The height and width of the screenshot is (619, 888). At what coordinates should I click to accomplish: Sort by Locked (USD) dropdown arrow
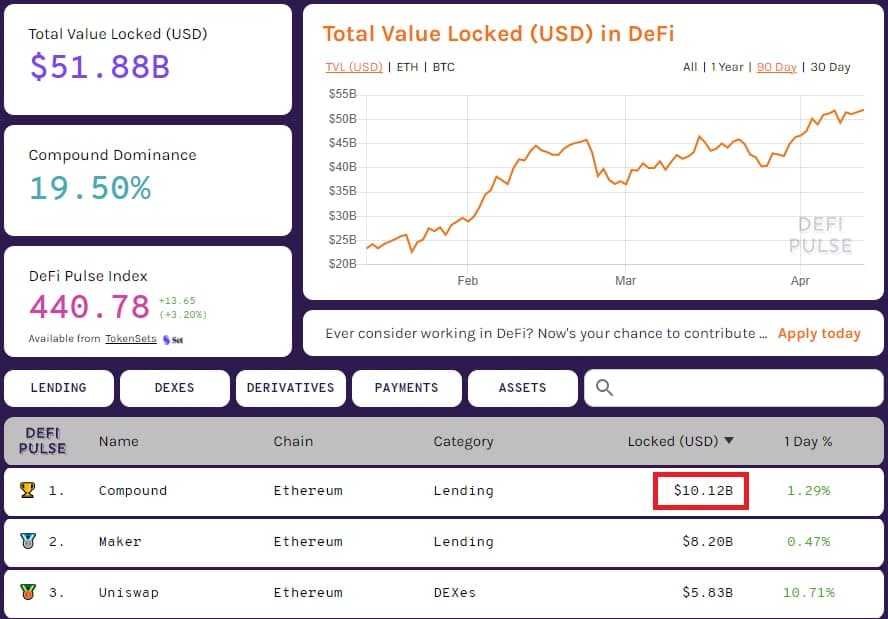pyautogui.click(x=729, y=441)
